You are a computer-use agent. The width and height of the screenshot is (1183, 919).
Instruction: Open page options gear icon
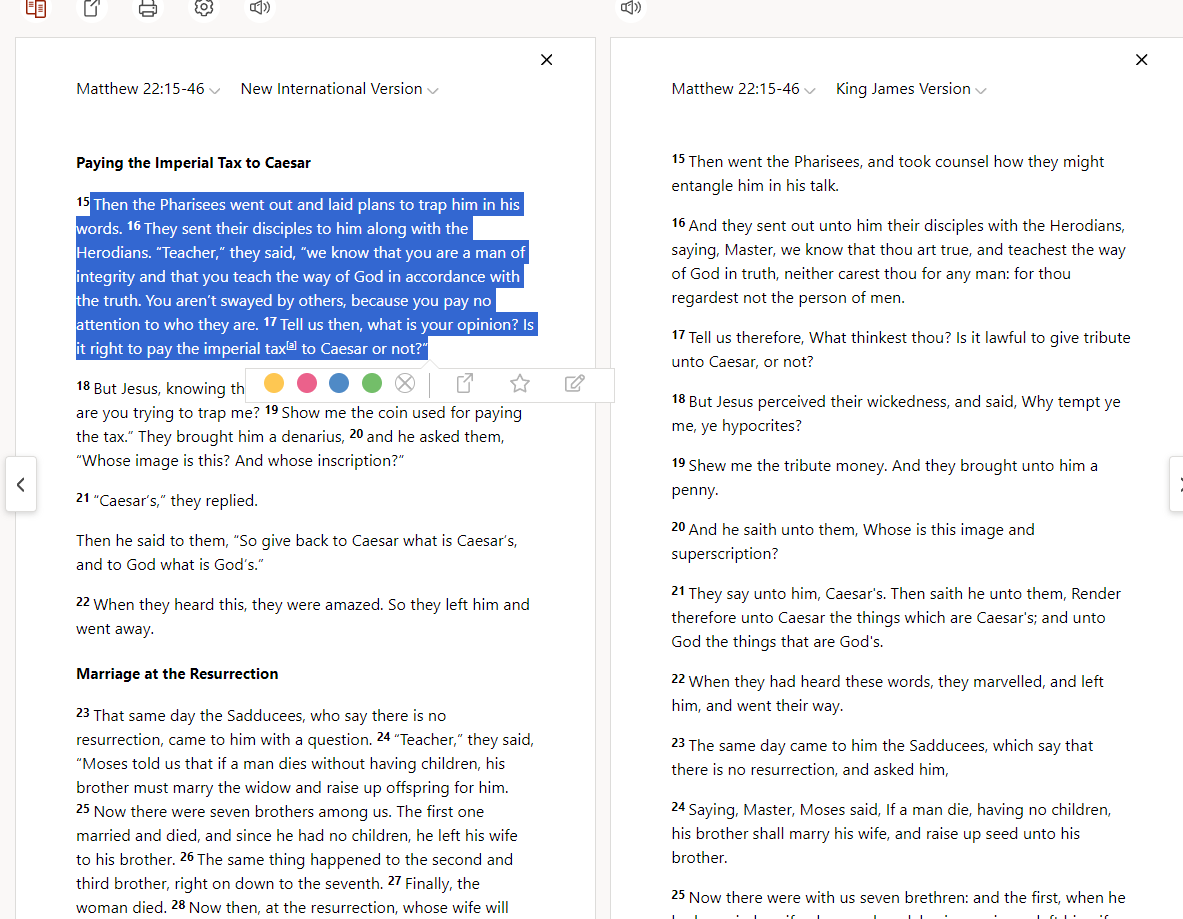click(204, 8)
